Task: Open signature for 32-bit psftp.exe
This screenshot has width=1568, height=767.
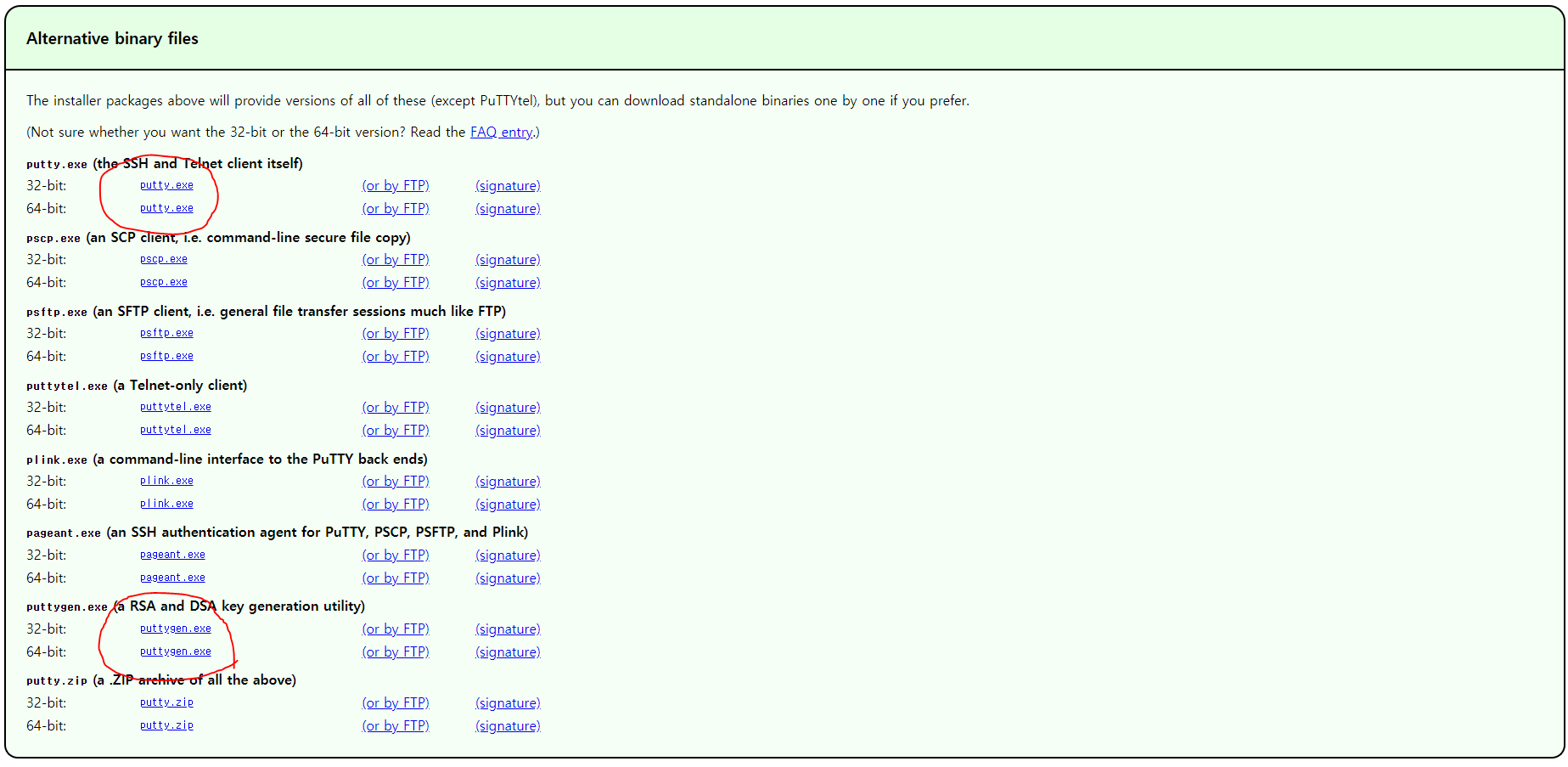Action: (x=508, y=334)
